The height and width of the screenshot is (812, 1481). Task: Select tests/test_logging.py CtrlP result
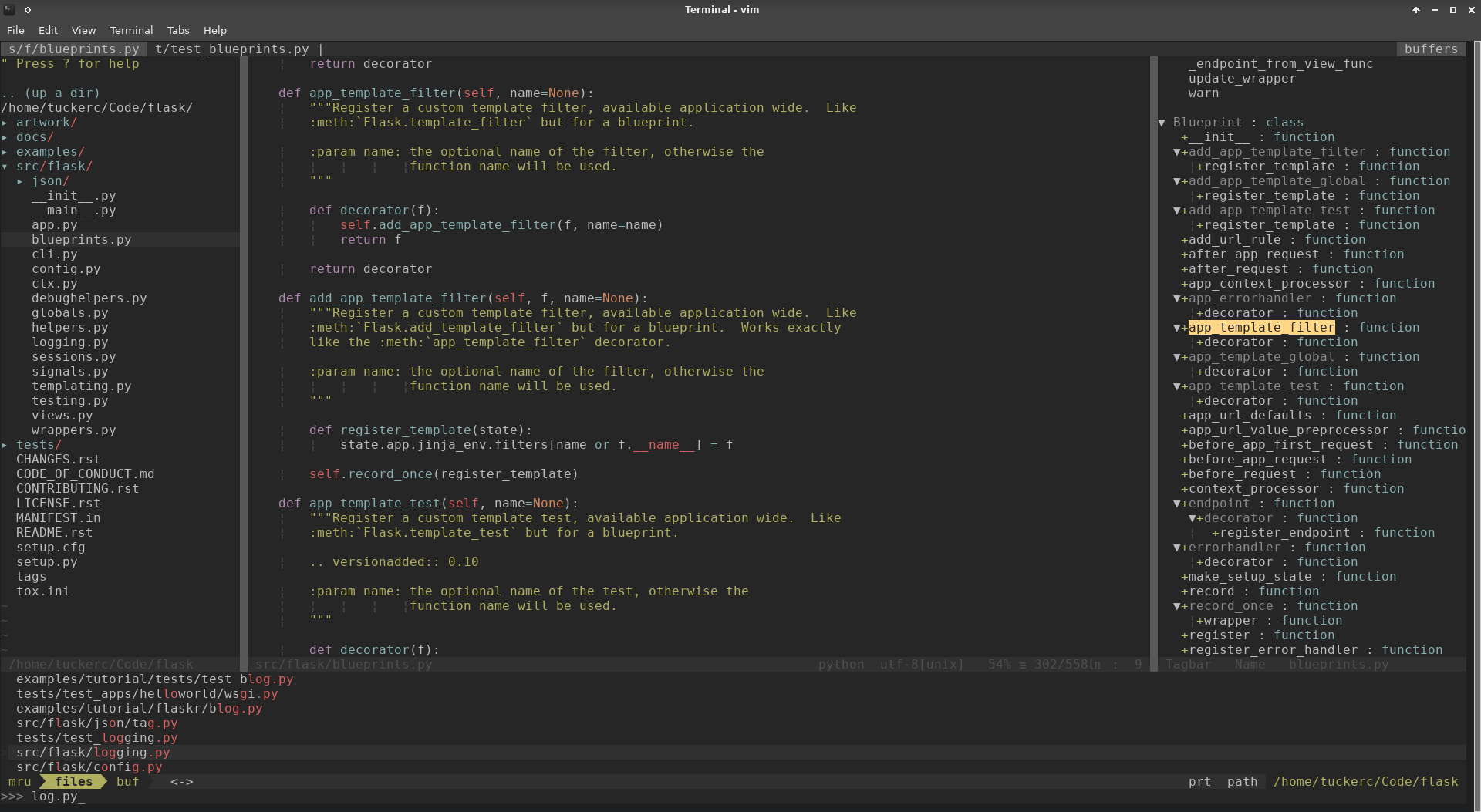click(x=96, y=738)
